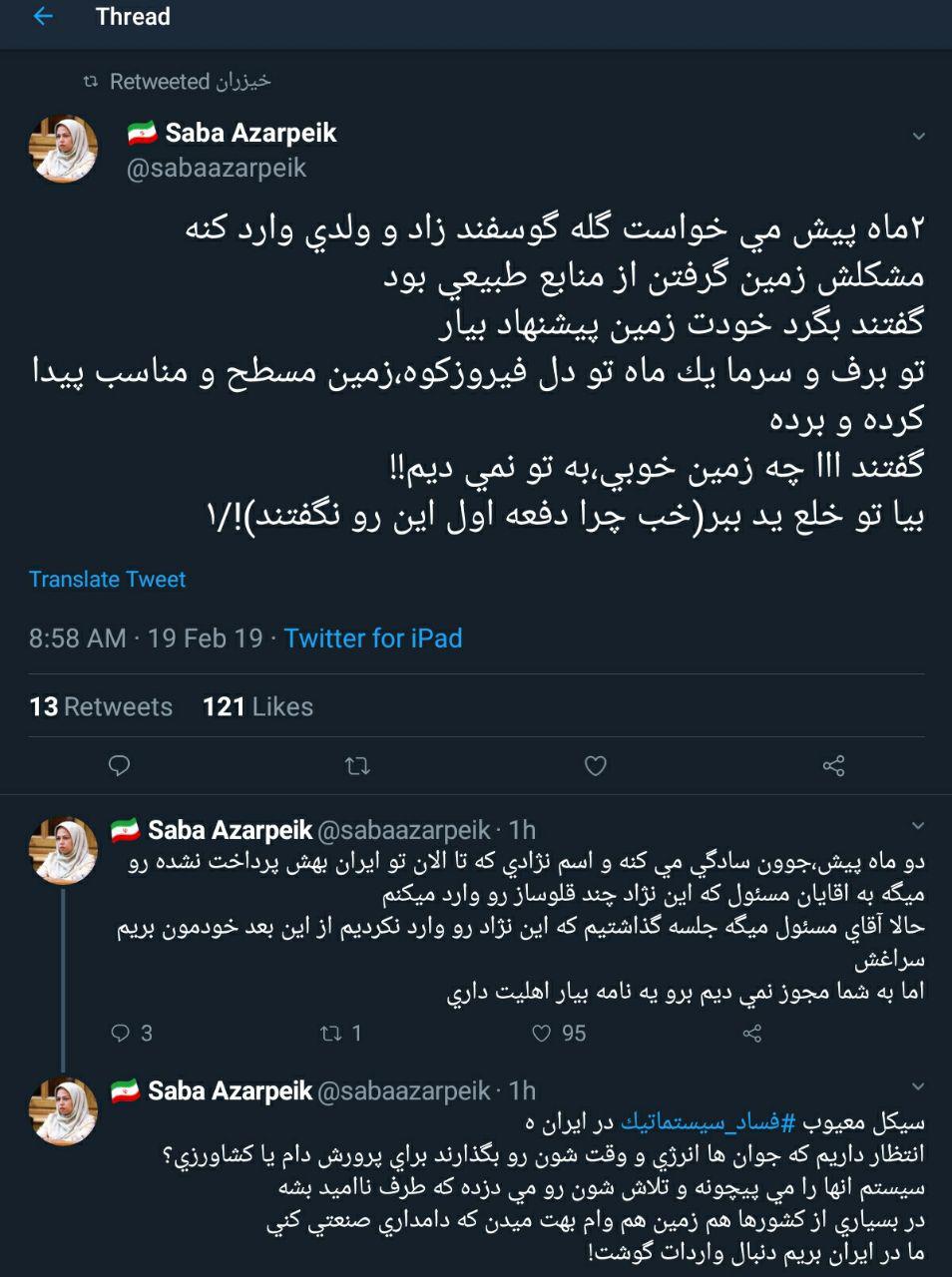Screen dimensions: 952x1277
Task: Reply to the first thread reply
Action: point(120,1033)
